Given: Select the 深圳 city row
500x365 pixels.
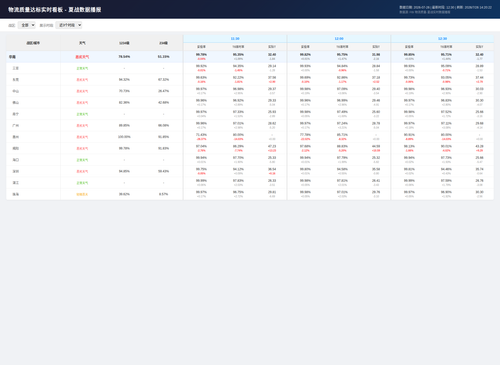Looking at the screenshot, I should pos(250,171).
